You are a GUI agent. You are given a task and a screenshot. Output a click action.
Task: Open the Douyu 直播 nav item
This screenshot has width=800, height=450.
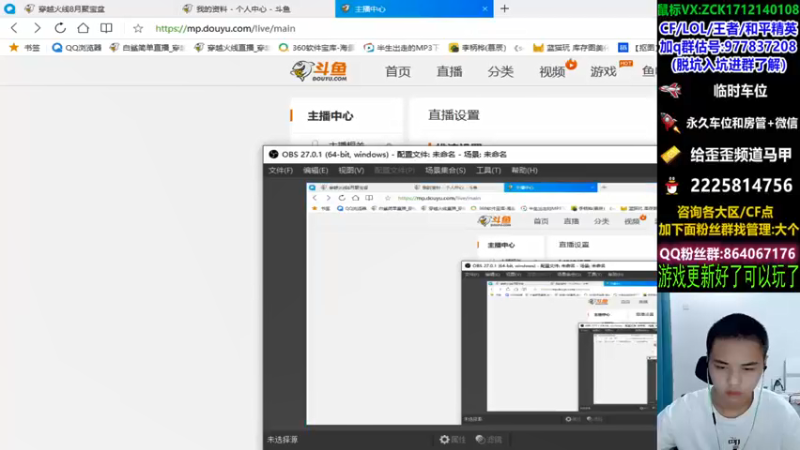449,71
